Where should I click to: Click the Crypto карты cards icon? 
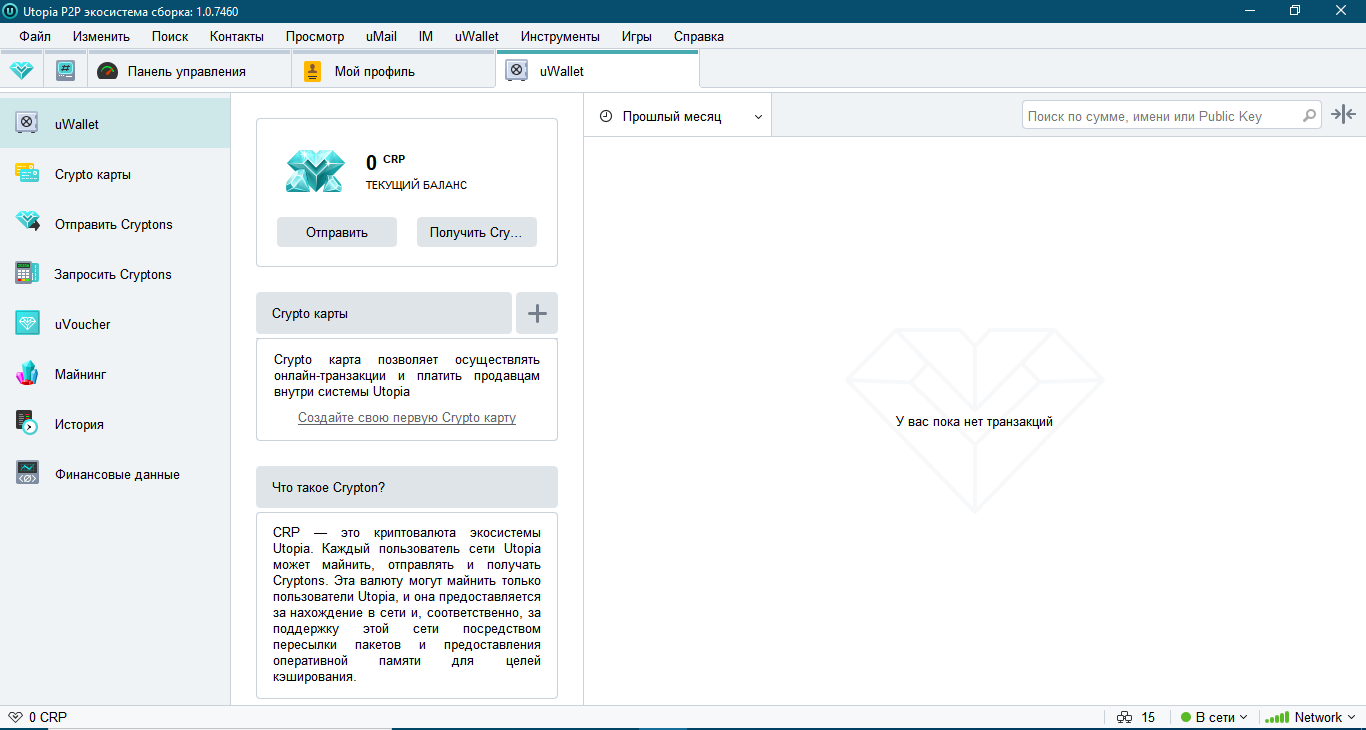tap(27, 174)
